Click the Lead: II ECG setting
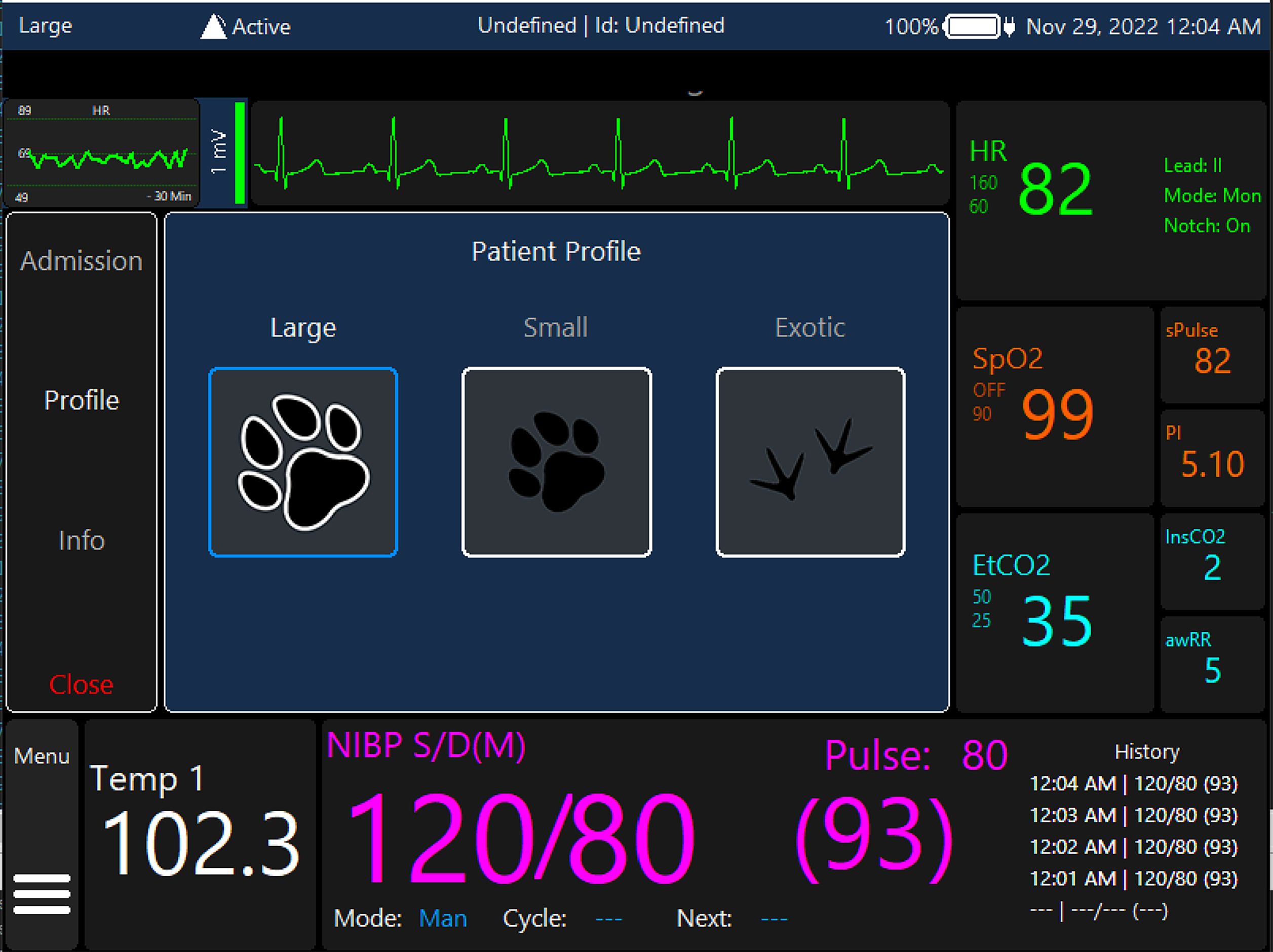The width and height of the screenshot is (1273, 952). pos(1192,166)
